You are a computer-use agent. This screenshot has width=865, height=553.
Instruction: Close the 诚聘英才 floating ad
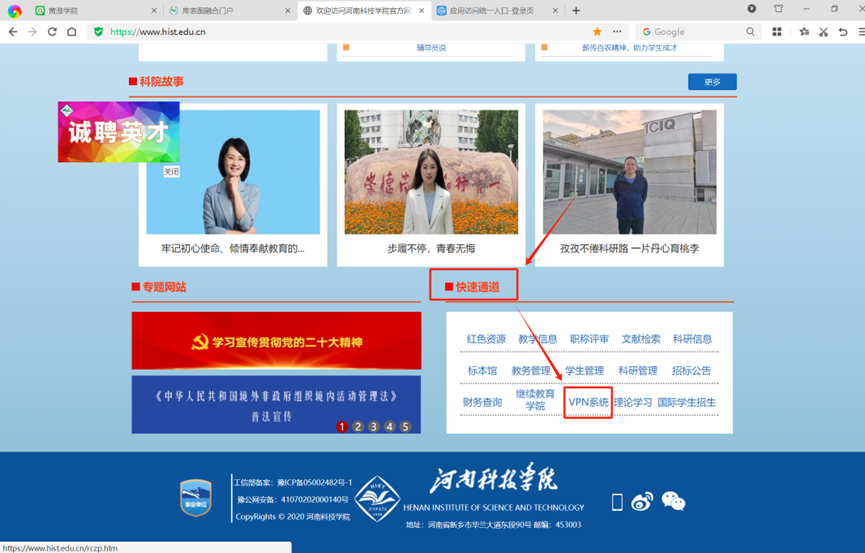pyautogui.click(x=171, y=172)
